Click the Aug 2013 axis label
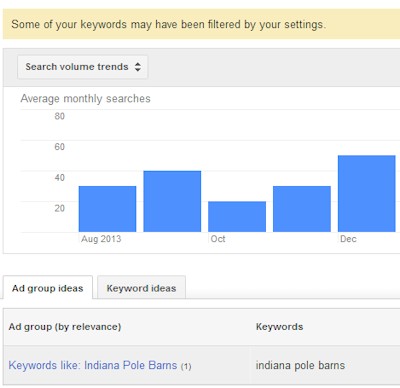Screen dimensions: 400x388 click(101, 239)
